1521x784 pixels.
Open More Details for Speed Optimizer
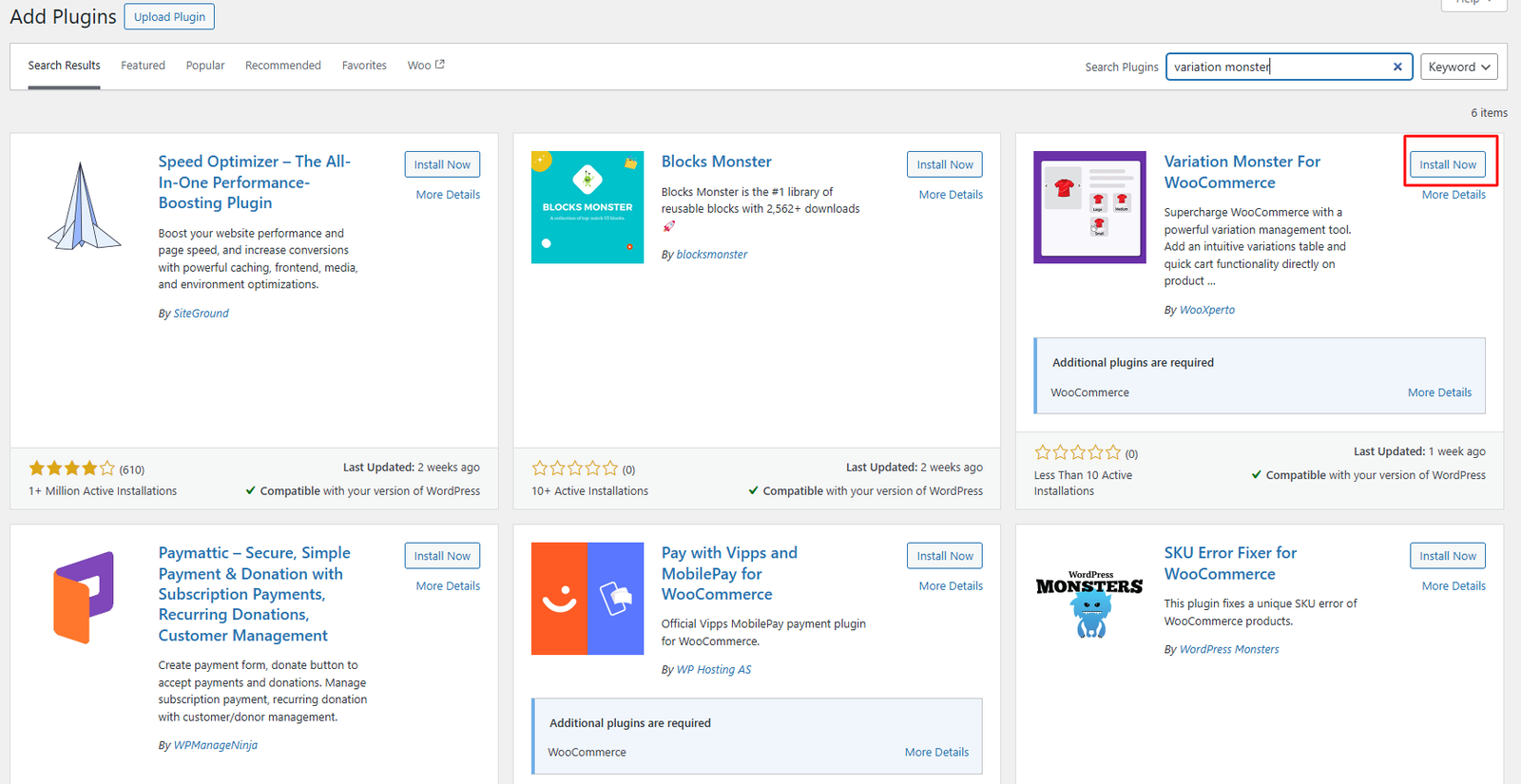coord(448,195)
